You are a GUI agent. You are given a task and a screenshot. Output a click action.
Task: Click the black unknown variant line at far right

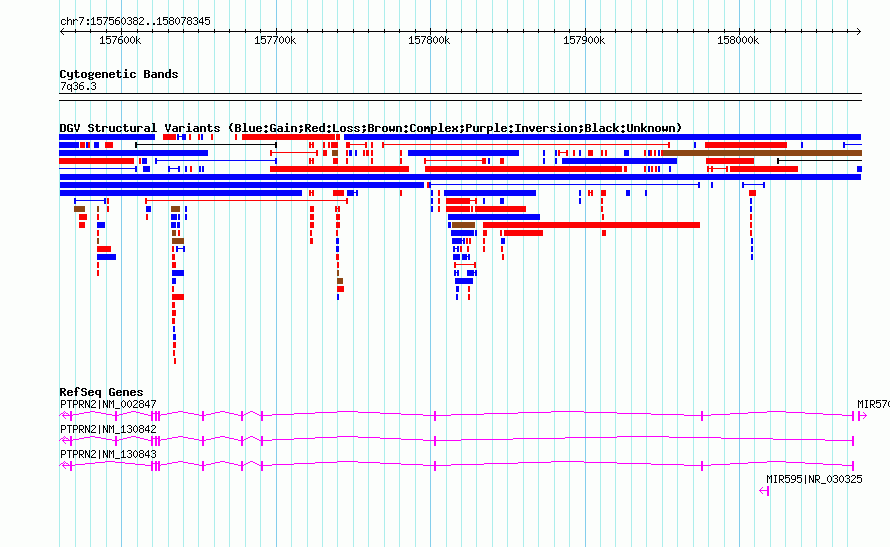[x=820, y=161]
